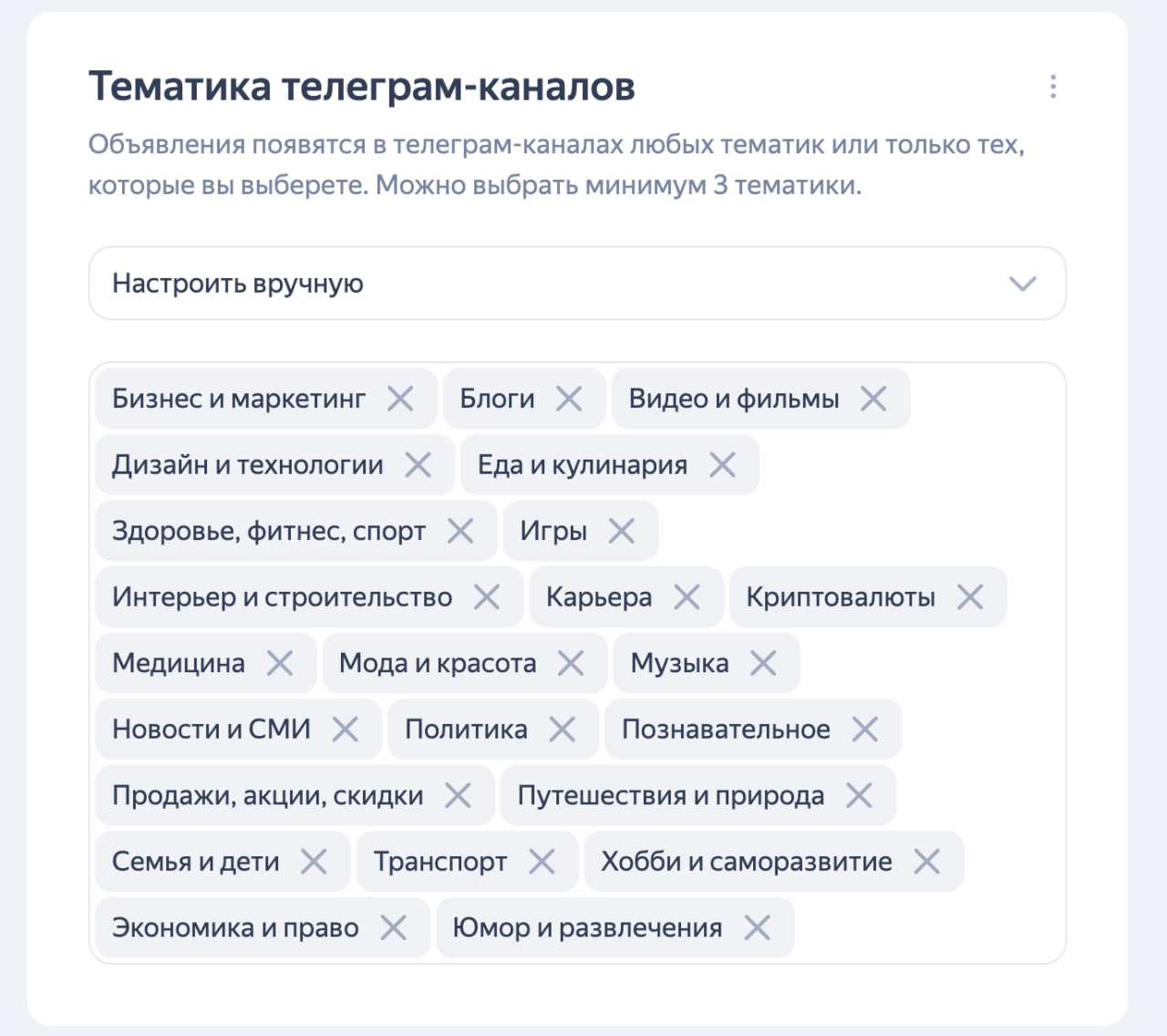Click the X on 'Игры' tag

(x=622, y=531)
